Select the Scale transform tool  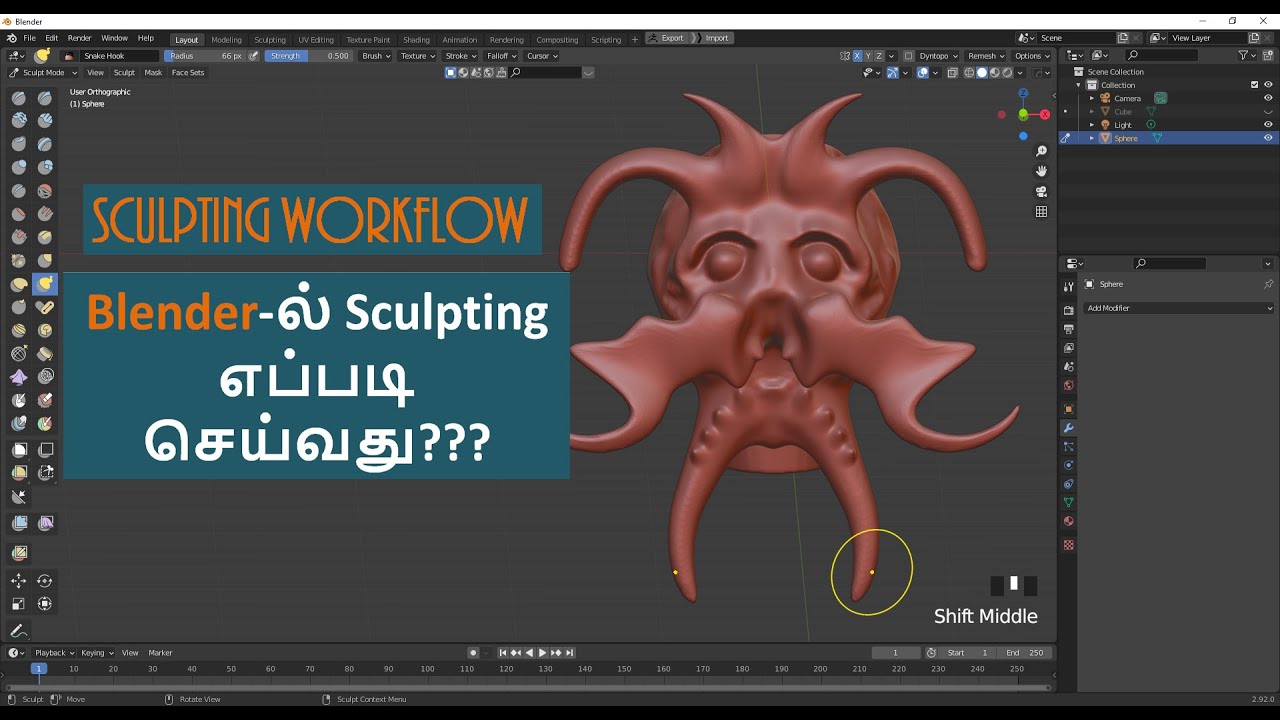pyautogui.click(x=19, y=604)
